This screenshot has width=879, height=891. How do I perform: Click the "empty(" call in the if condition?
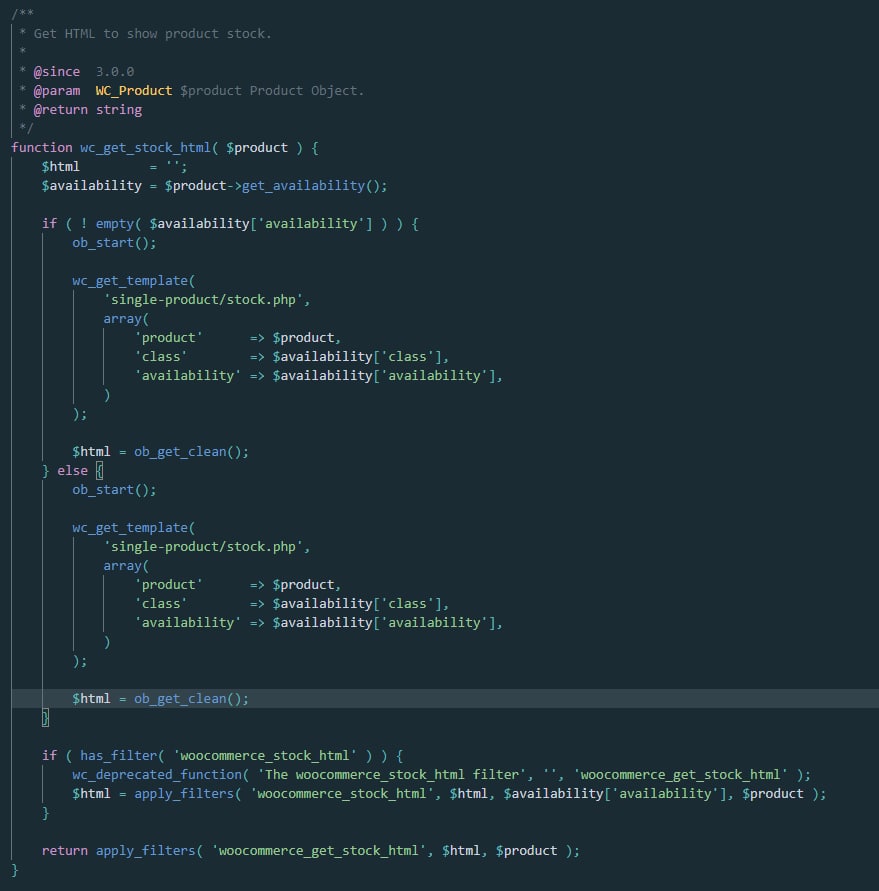[x=118, y=224]
